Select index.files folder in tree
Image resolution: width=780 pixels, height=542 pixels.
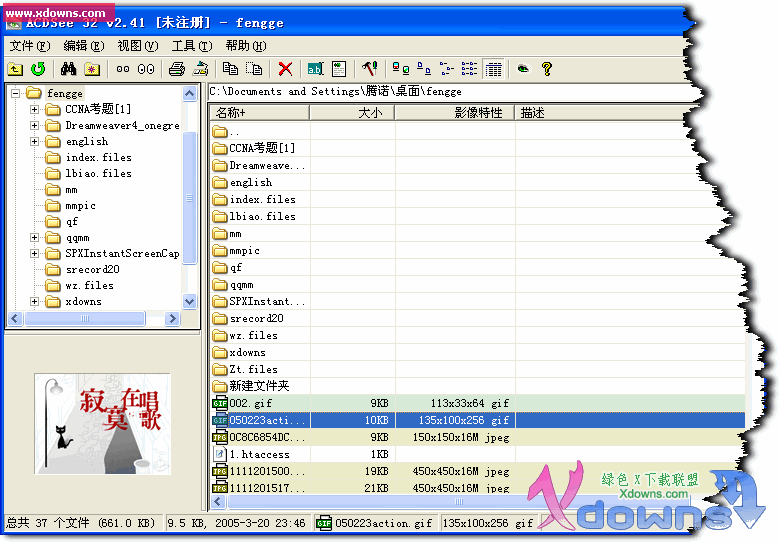point(98,158)
